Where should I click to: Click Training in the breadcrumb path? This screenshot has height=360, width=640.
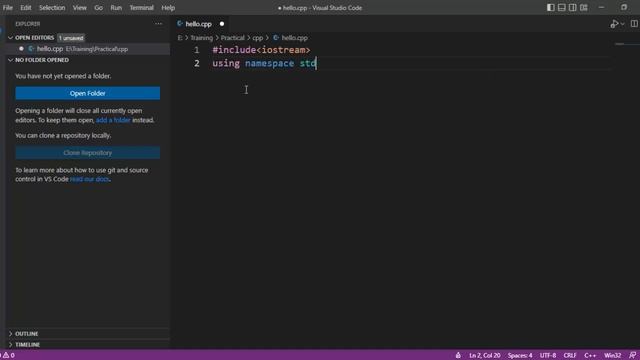tap(202, 38)
